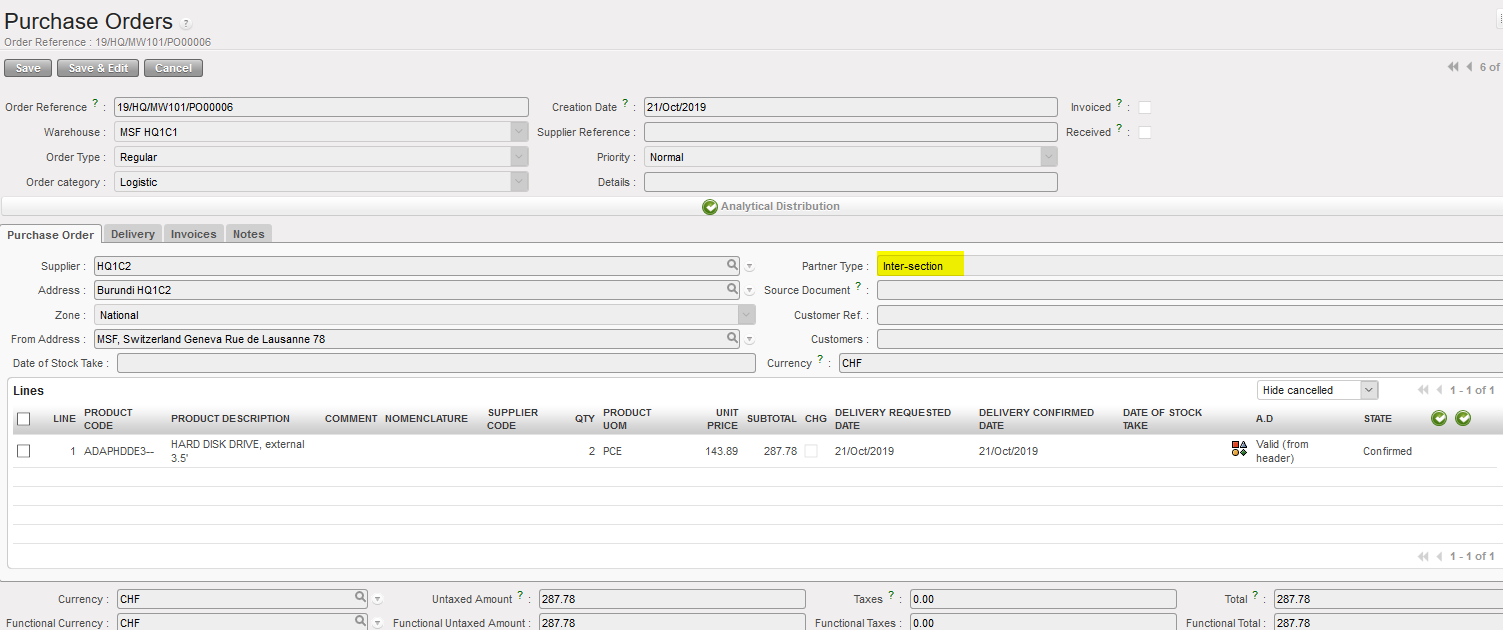Expand the Priority dropdown
The image size is (1503, 630).
[1048, 157]
